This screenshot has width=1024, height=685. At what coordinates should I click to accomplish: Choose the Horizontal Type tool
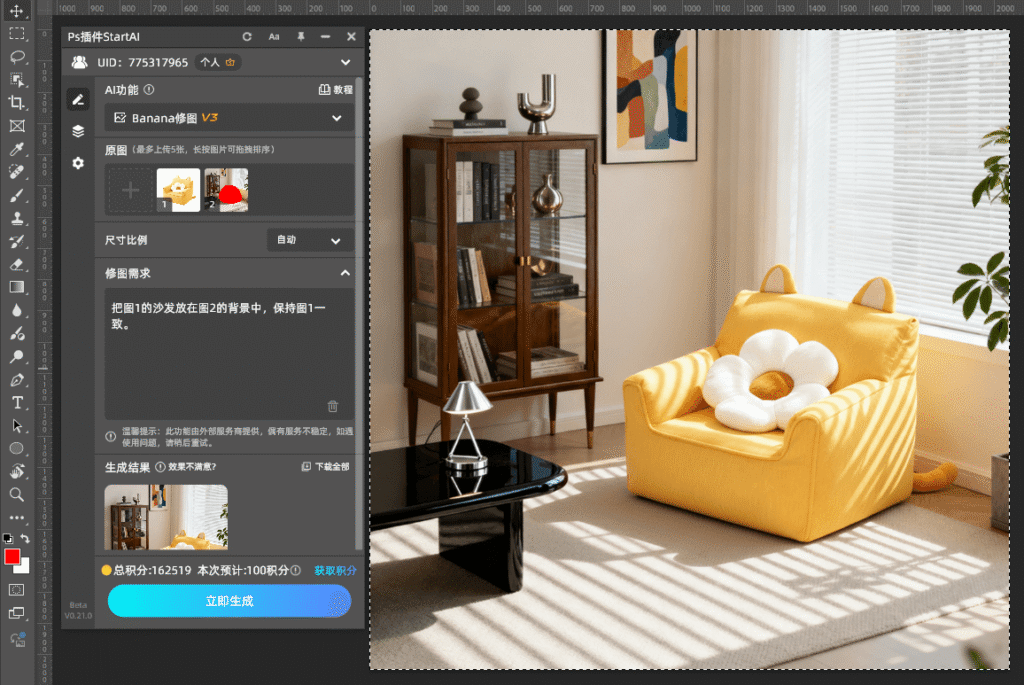(17, 402)
